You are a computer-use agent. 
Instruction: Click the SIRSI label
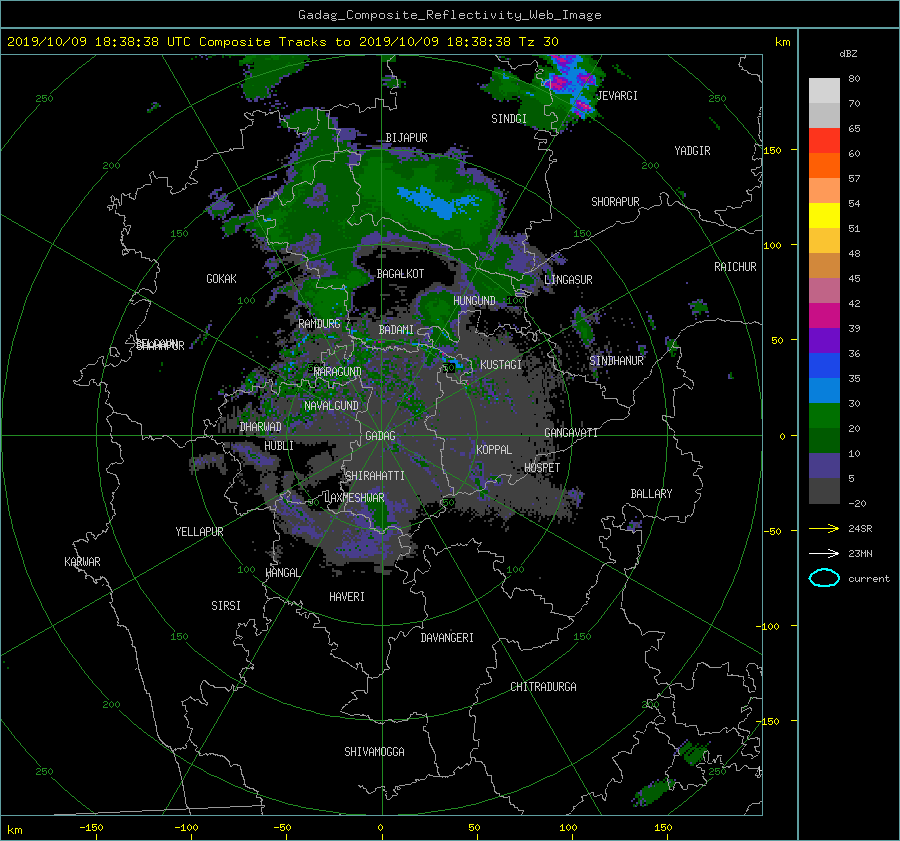[226, 606]
